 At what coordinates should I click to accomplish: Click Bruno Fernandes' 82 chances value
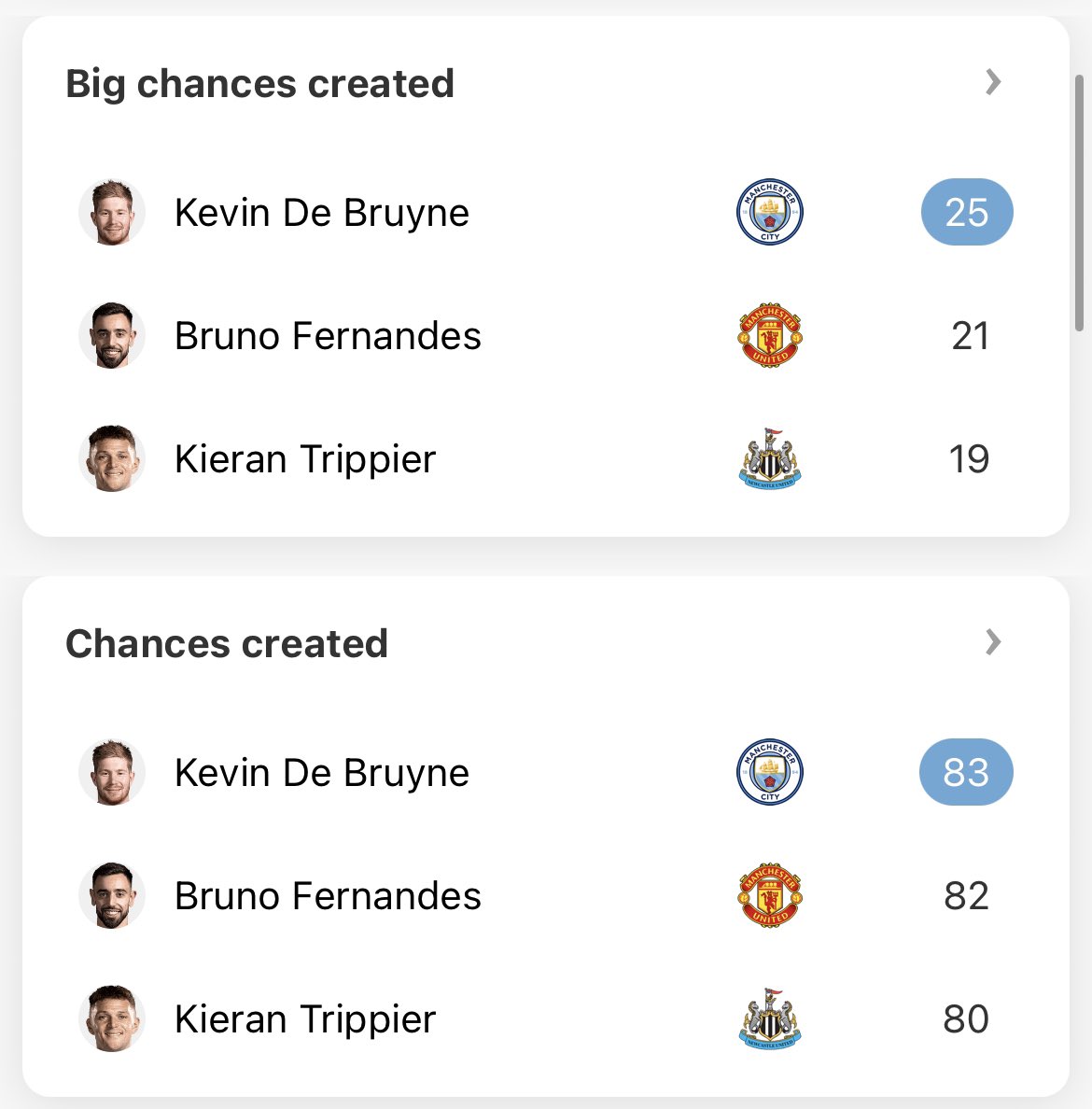click(966, 896)
